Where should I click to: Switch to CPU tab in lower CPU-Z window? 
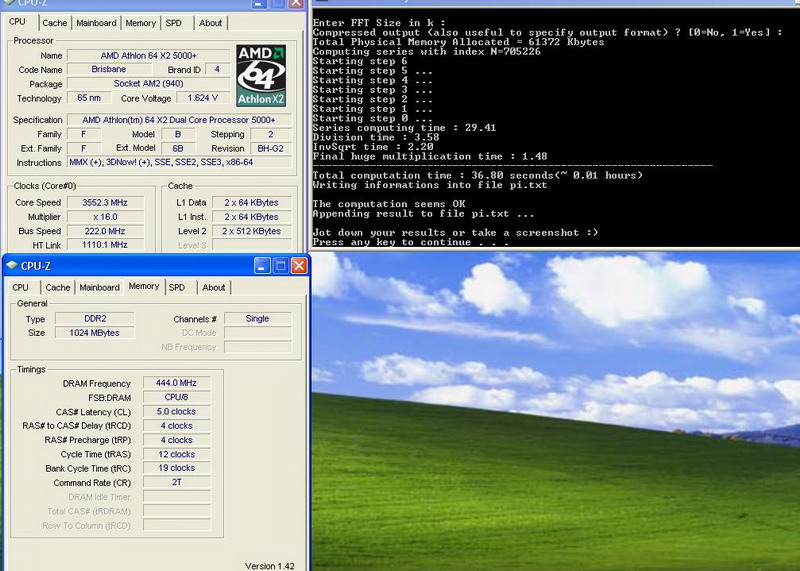pos(20,287)
